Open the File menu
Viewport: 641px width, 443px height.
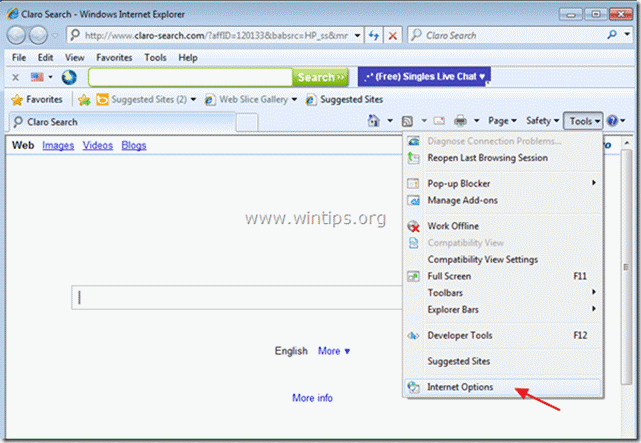19,58
